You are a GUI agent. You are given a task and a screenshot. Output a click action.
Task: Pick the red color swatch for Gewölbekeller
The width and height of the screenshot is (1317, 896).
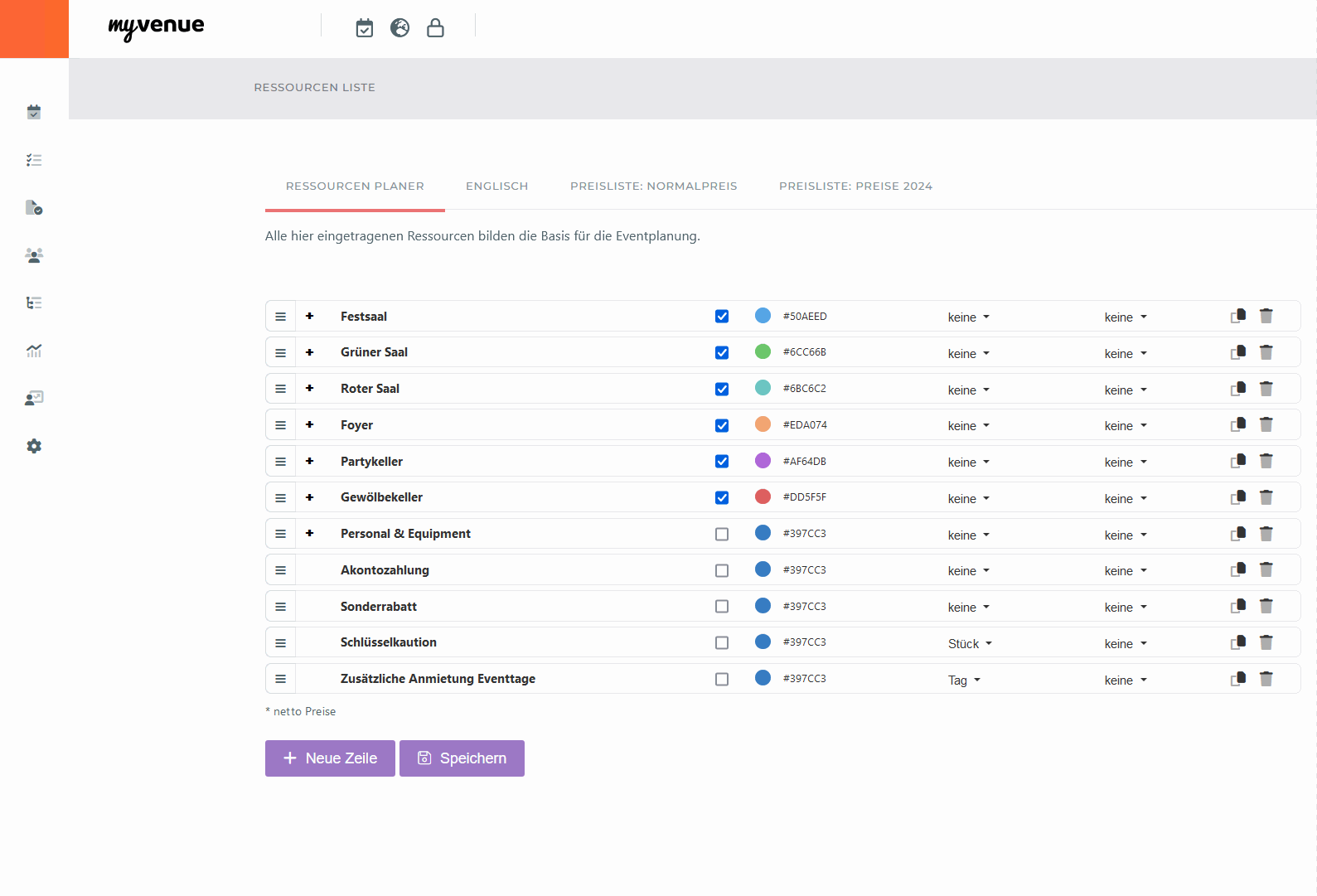pos(763,496)
